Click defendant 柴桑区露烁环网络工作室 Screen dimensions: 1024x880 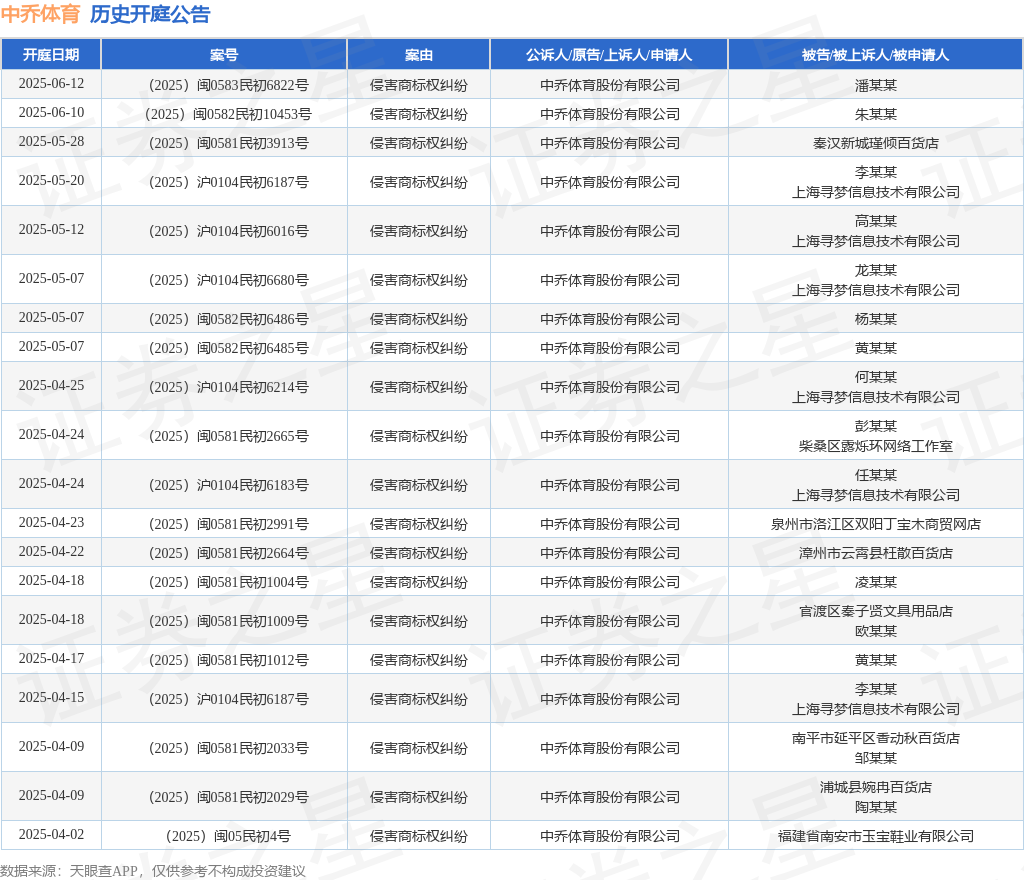point(876,447)
